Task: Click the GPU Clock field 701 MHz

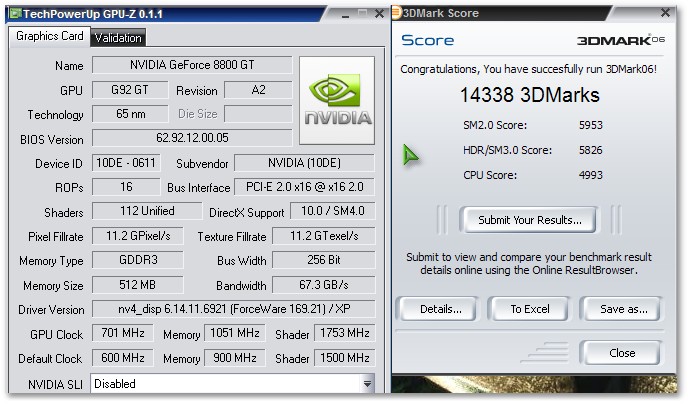Action: click(x=122, y=333)
